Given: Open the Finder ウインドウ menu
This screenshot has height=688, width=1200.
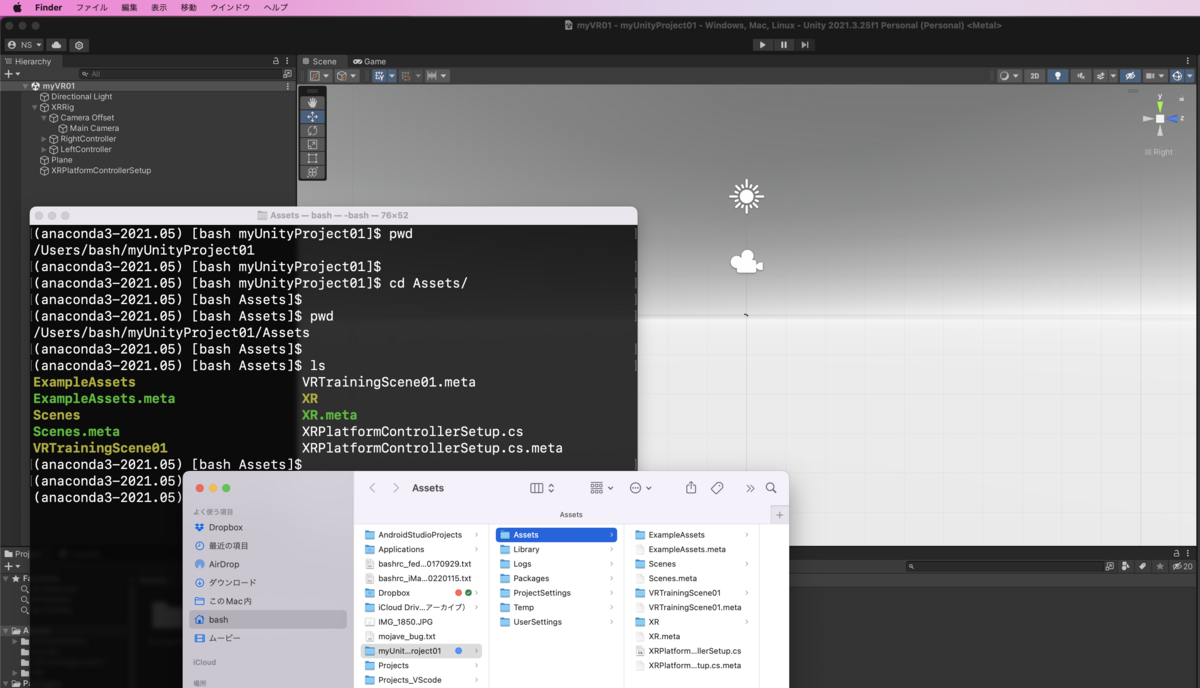Looking at the screenshot, I should tap(230, 7).
